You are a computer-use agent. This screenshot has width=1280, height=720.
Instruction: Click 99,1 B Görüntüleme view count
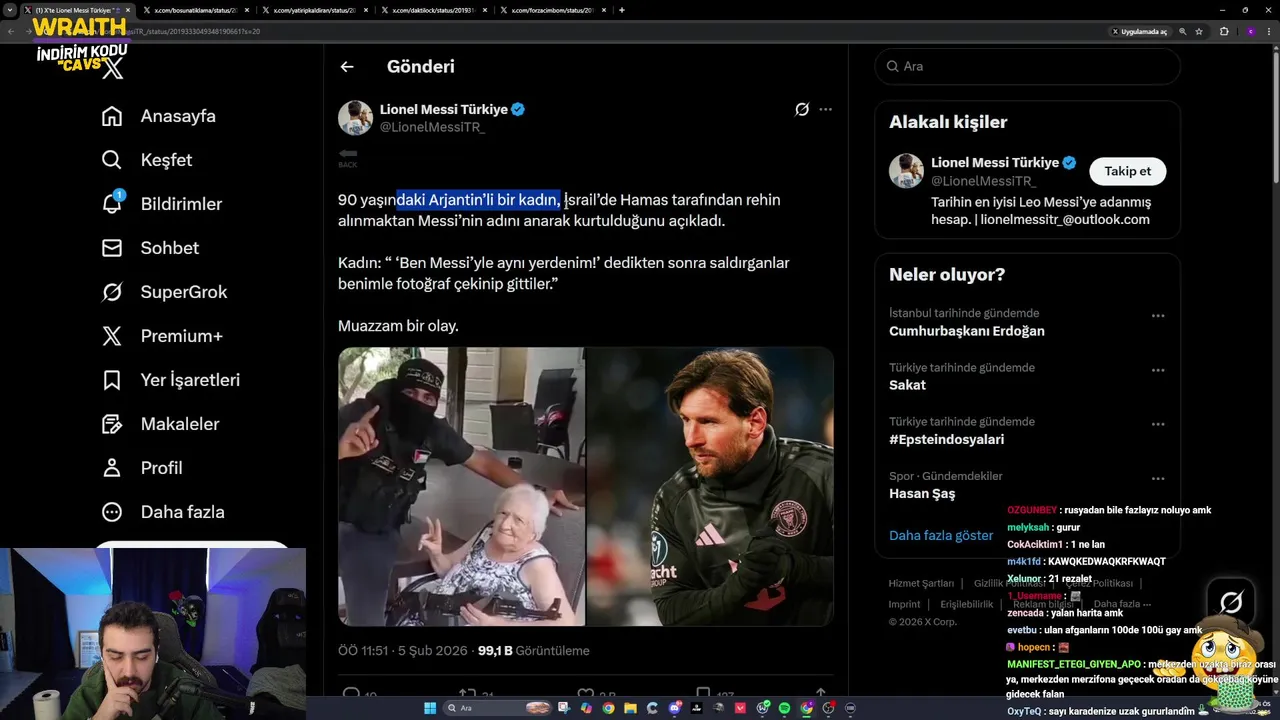point(533,650)
